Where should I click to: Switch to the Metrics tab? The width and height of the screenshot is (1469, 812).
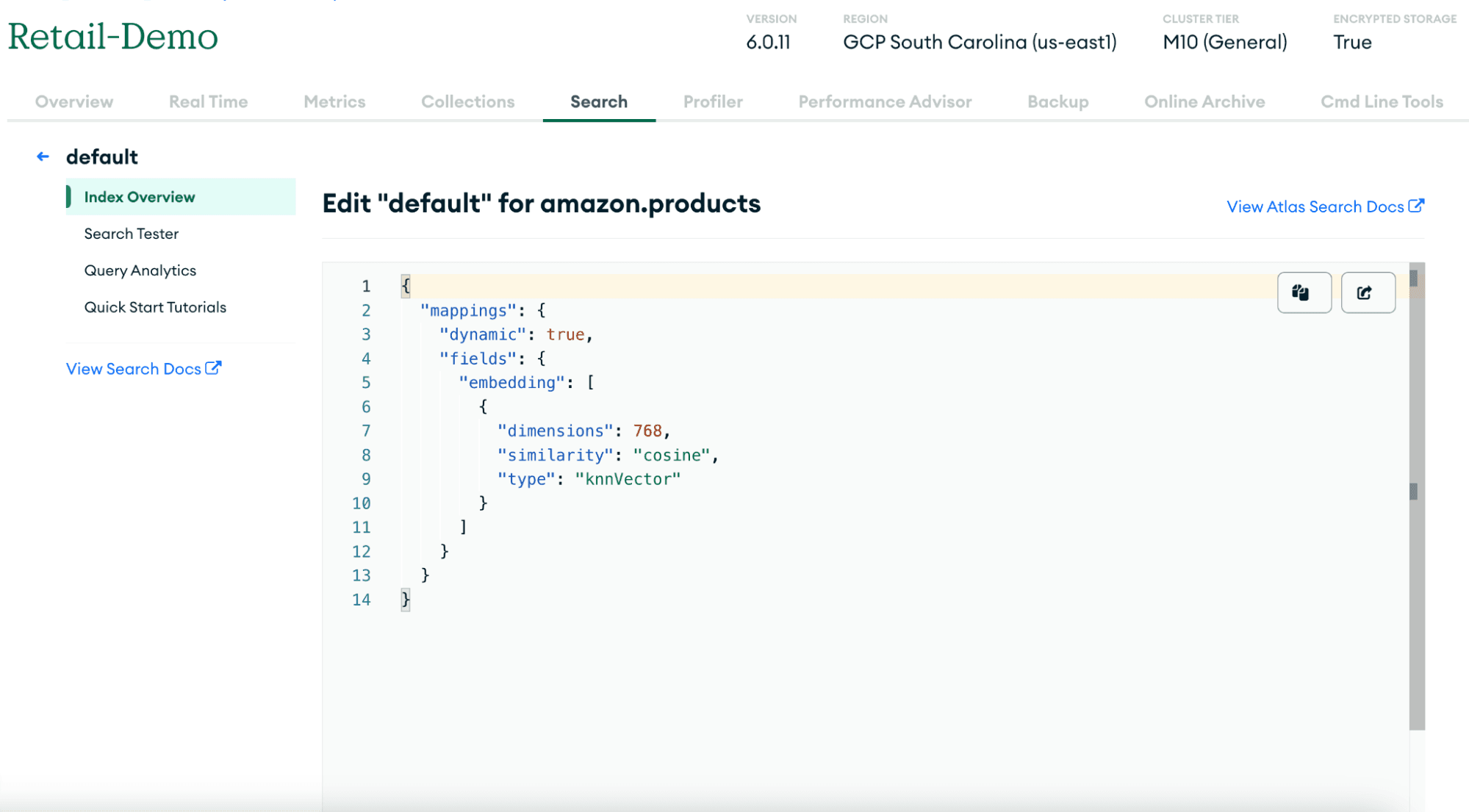pyautogui.click(x=334, y=101)
